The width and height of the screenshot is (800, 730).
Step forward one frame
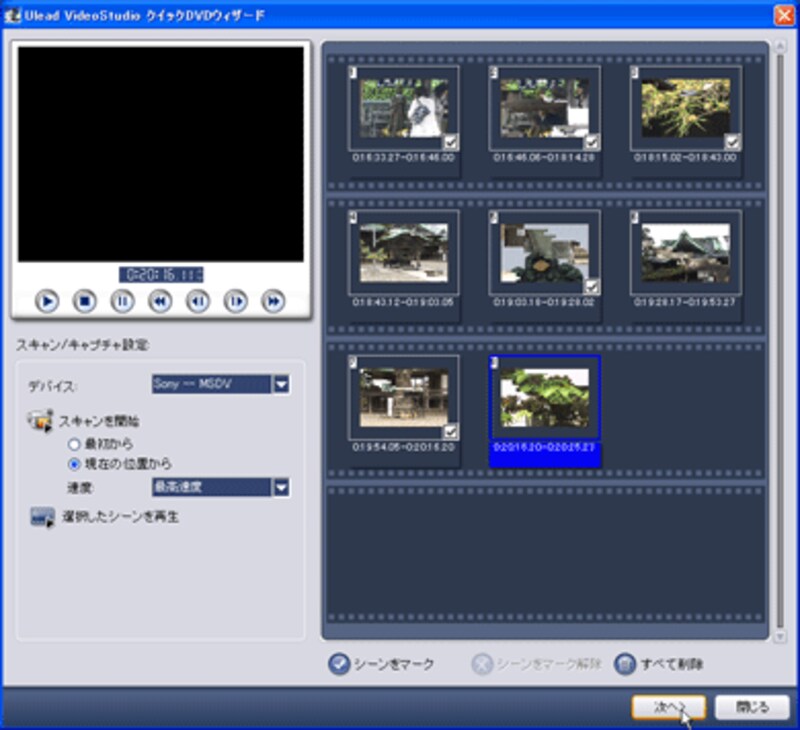236,300
